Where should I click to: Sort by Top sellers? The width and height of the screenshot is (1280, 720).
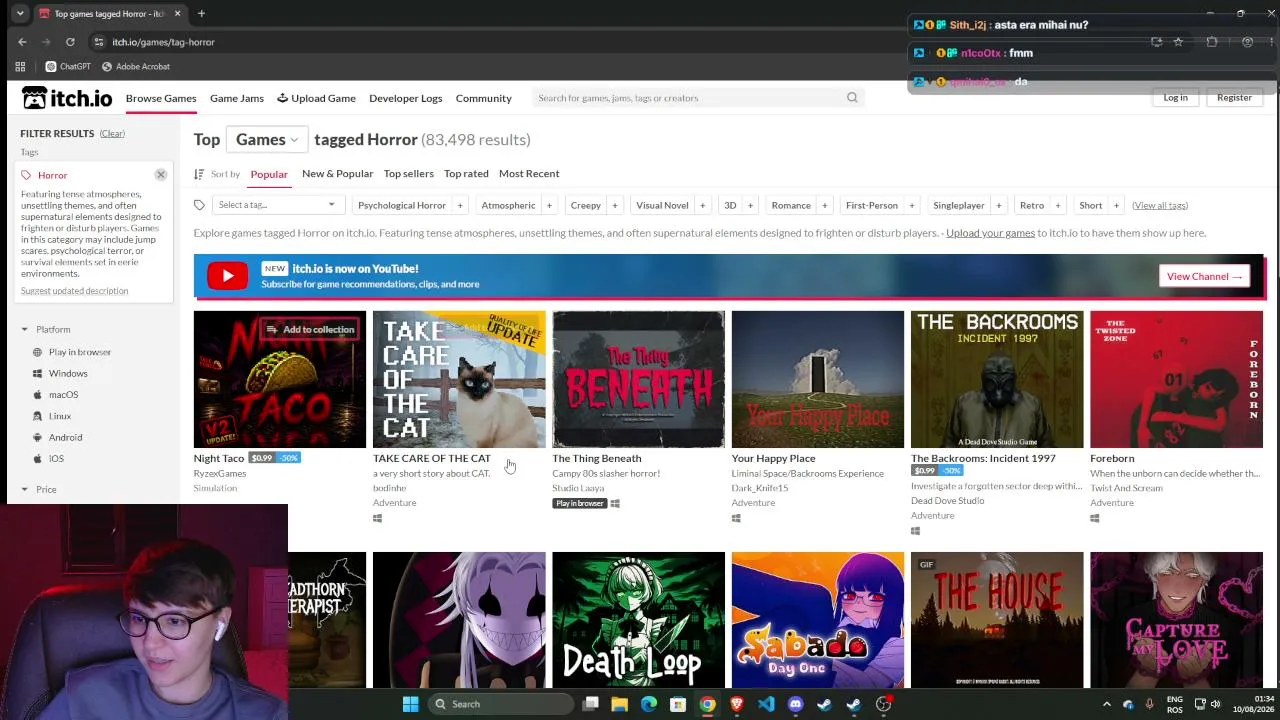tap(409, 174)
